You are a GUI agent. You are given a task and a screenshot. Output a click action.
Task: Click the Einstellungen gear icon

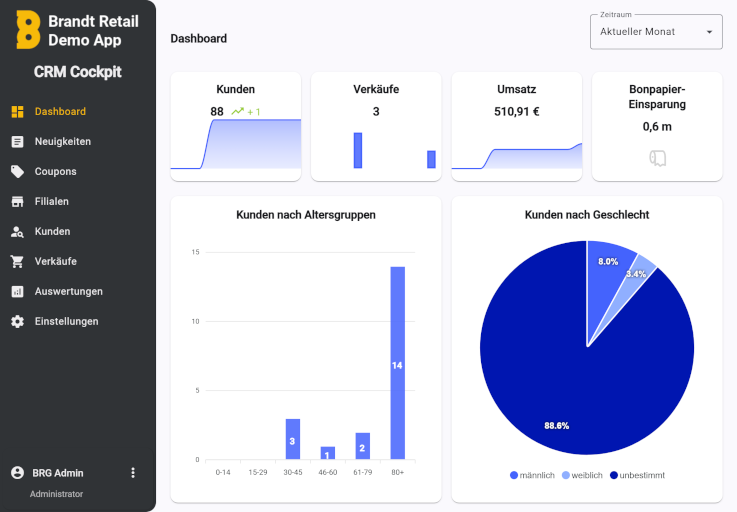pyautogui.click(x=17, y=322)
